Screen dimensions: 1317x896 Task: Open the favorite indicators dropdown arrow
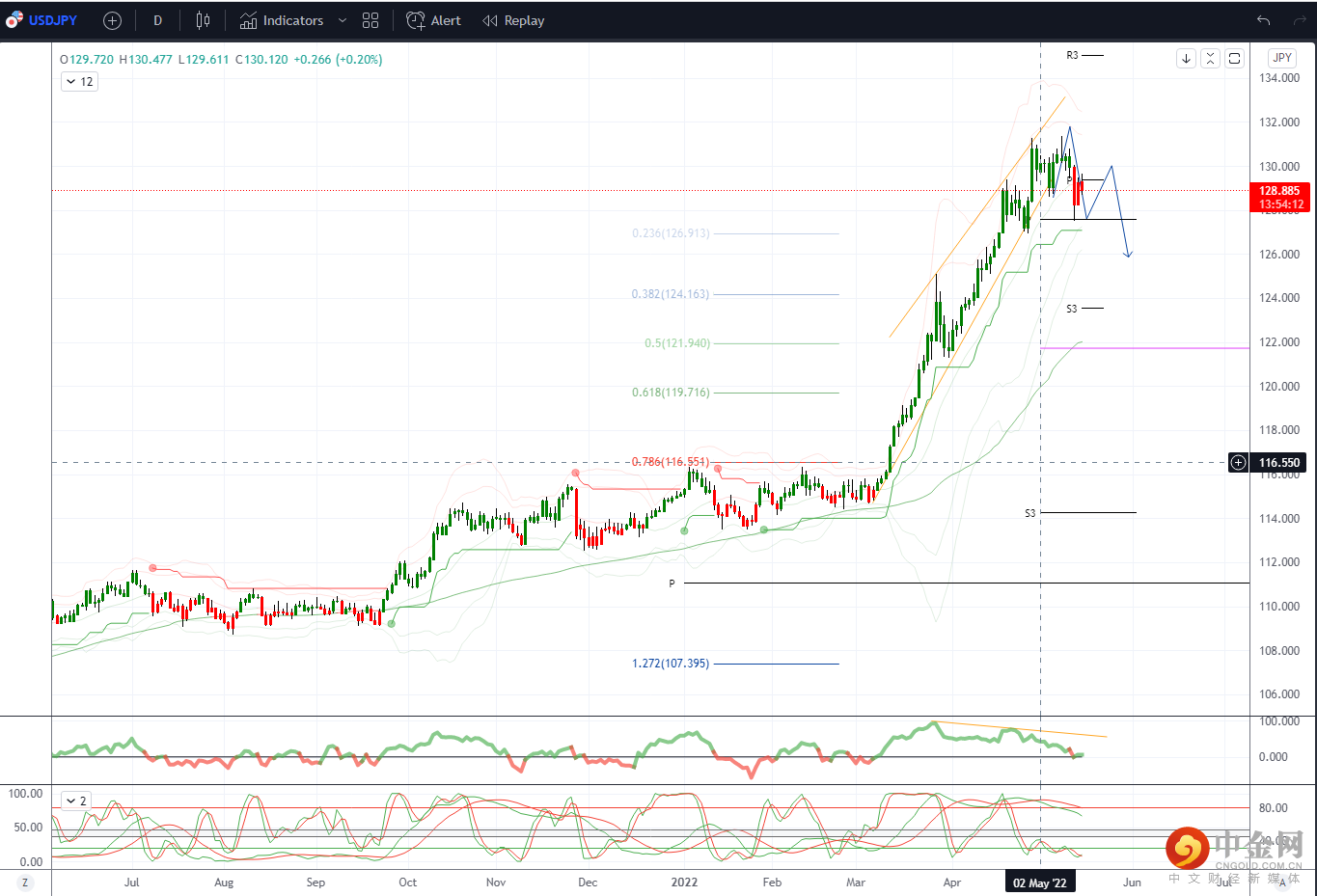(342, 20)
